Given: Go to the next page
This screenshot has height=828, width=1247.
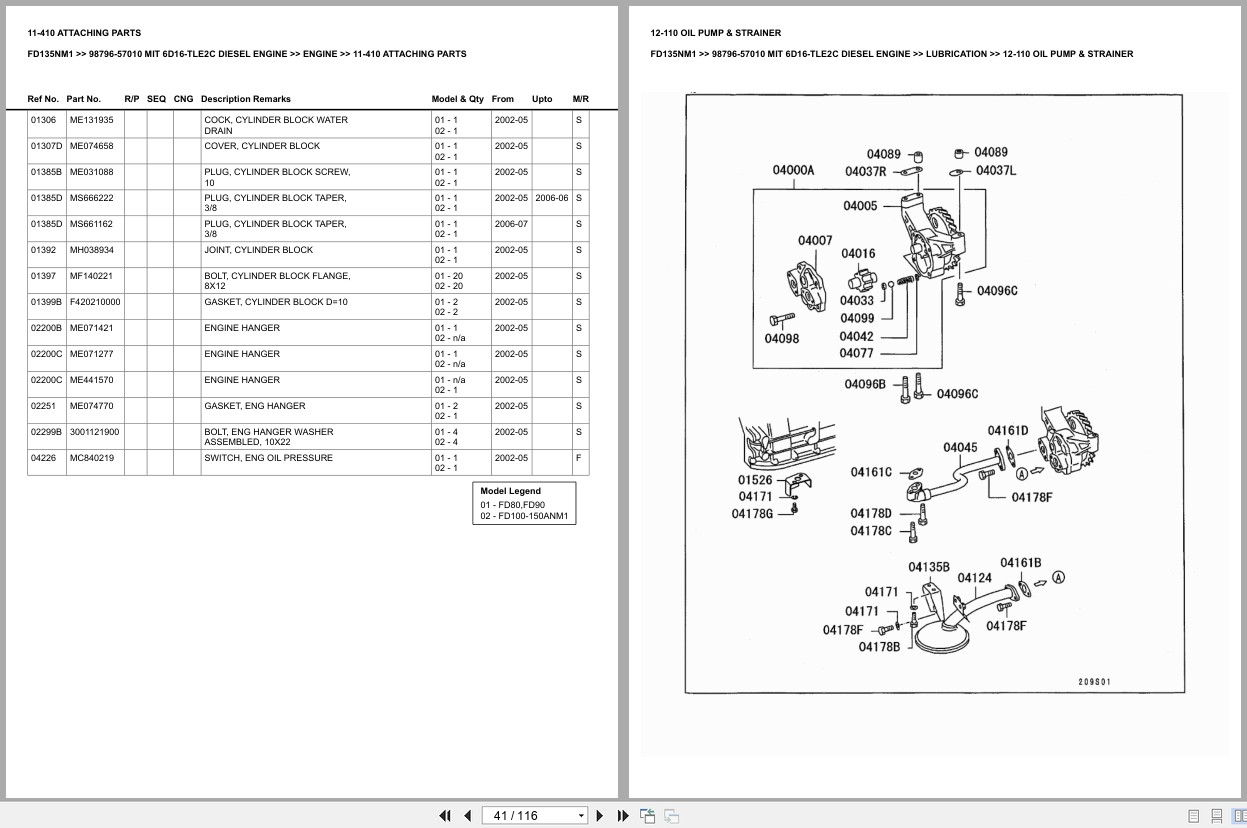Looking at the screenshot, I should (x=600, y=816).
